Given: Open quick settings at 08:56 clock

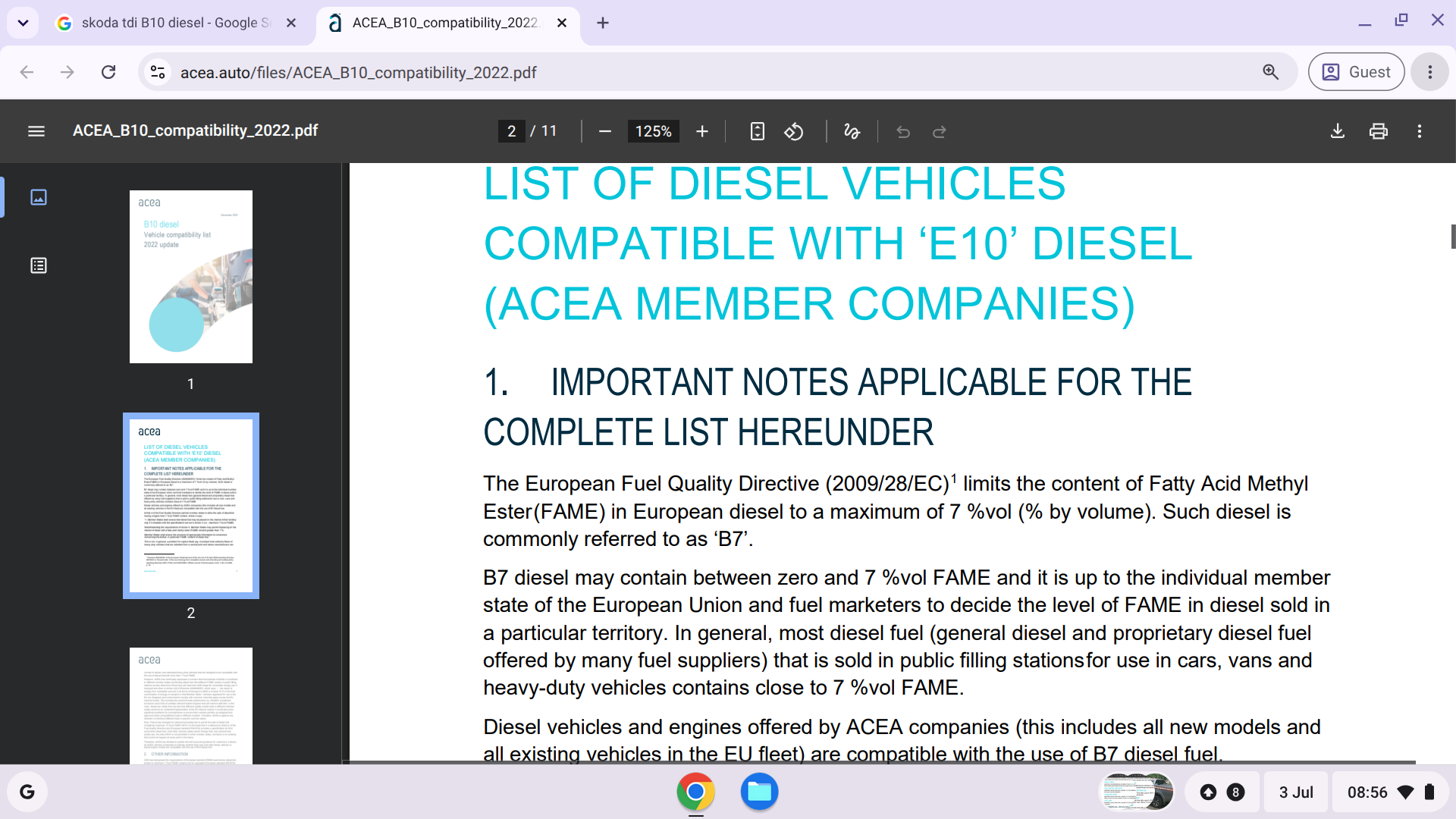Looking at the screenshot, I should click(x=1390, y=792).
